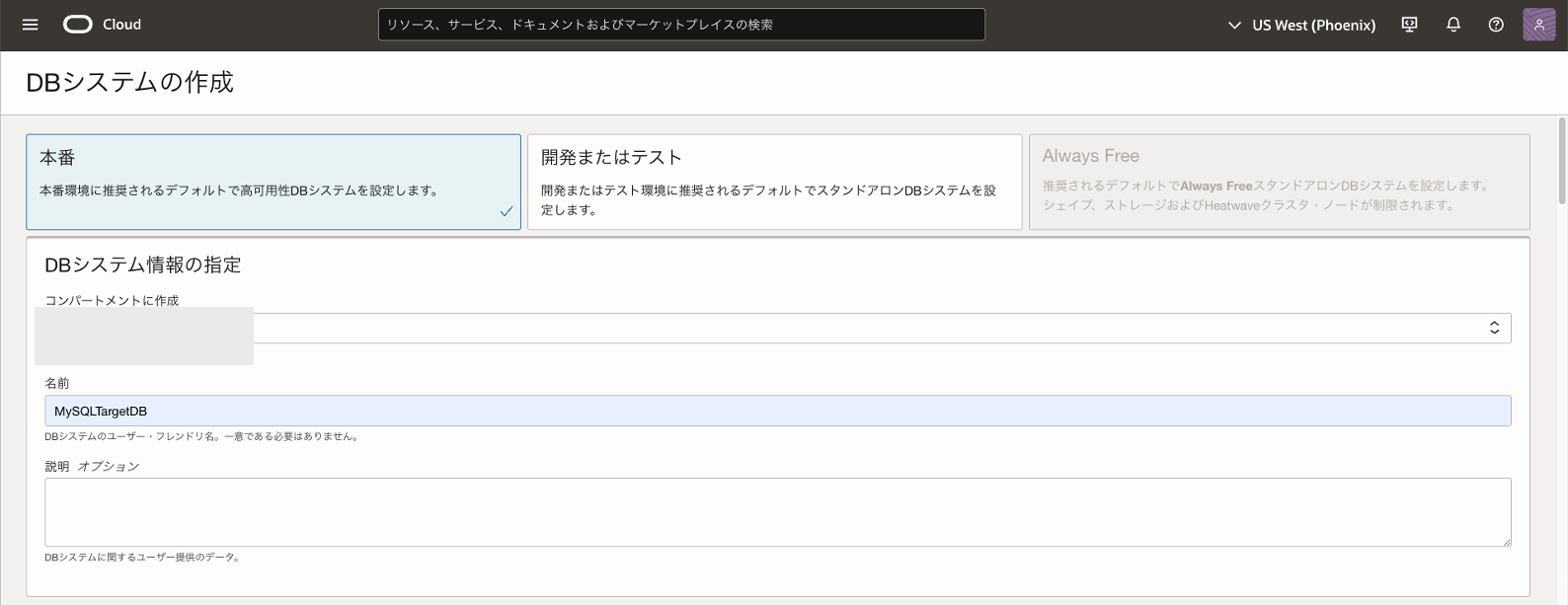Focus the resource and service search box
Image resolution: width=1568 pixels, height=605 pixels.
point(681,25)
